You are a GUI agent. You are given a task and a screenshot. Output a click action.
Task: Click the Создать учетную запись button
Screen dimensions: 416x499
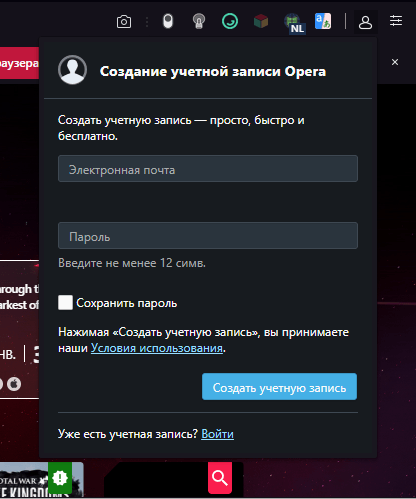pyautogui.click(x=279, y=387)
